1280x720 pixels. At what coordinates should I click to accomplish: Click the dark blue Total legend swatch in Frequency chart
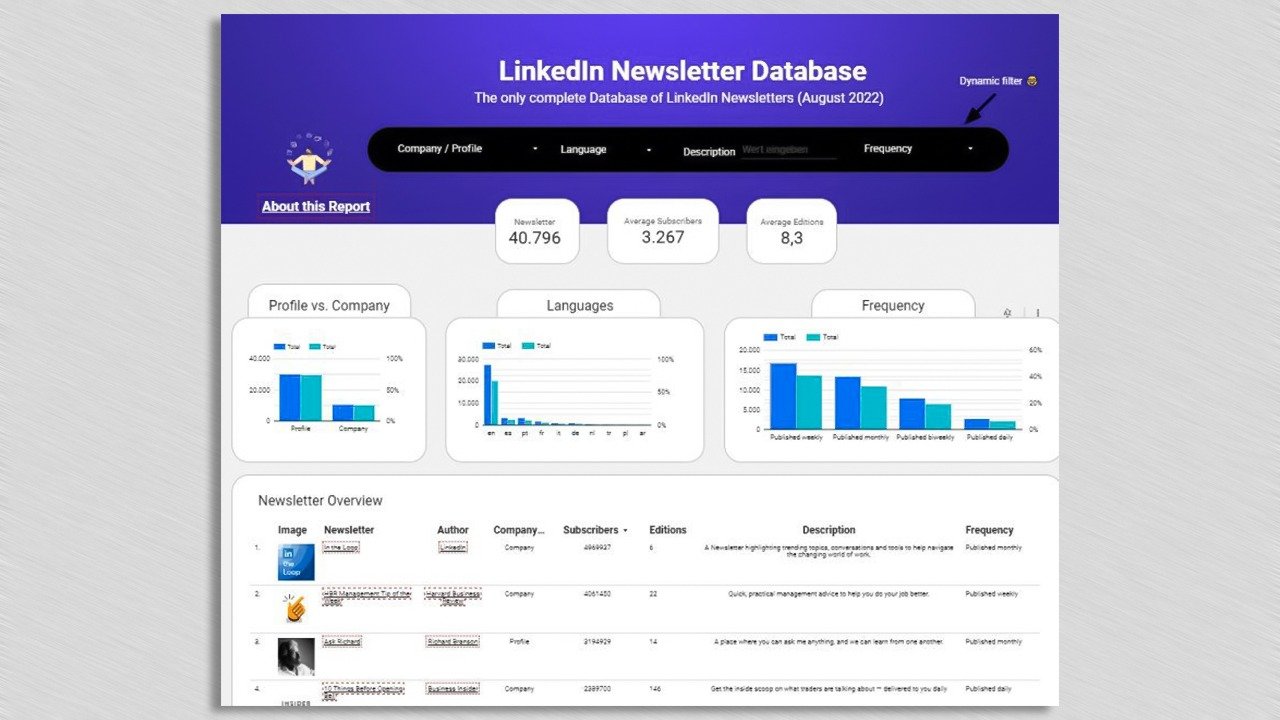coord(770,338)
